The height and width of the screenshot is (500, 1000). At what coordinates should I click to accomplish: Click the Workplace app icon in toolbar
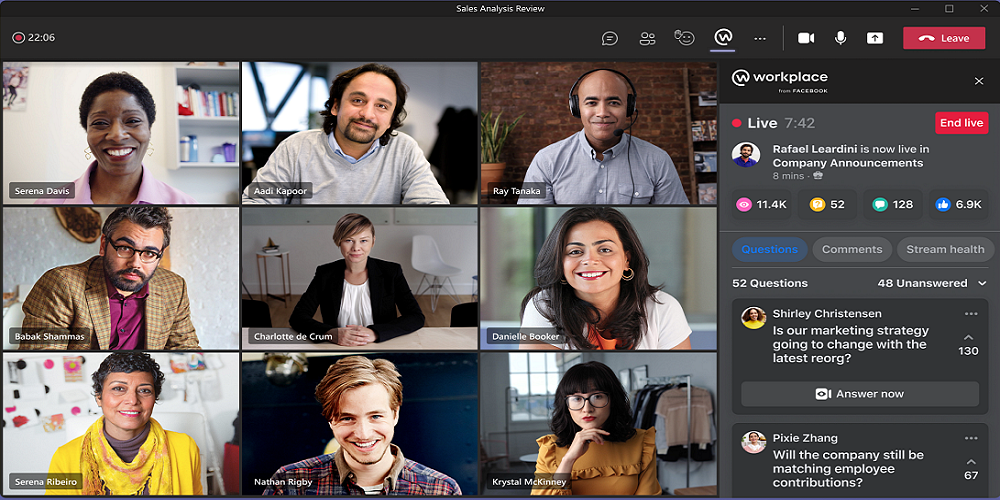(x=723, y=38)
